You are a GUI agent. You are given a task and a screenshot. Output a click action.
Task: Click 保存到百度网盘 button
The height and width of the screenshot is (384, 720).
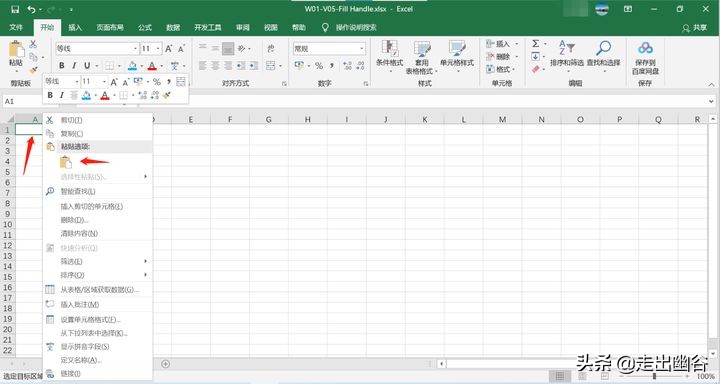pos(645,57)
